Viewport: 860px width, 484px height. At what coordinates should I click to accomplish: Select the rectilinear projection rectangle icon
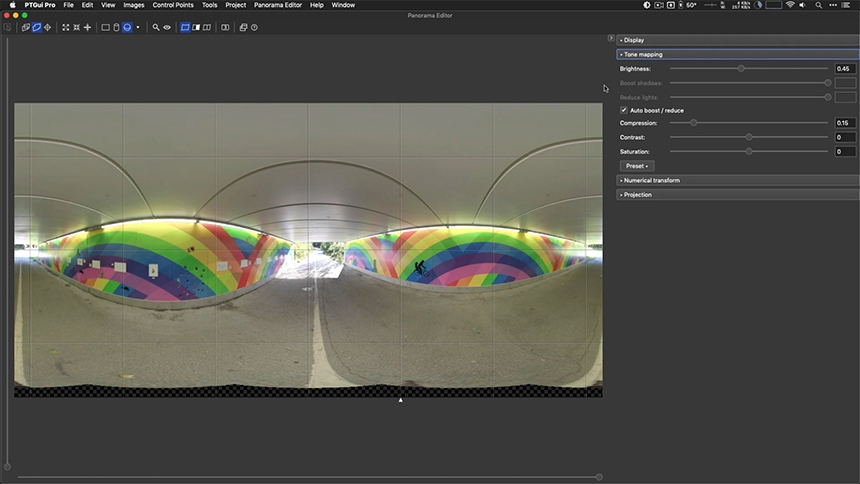105,27
